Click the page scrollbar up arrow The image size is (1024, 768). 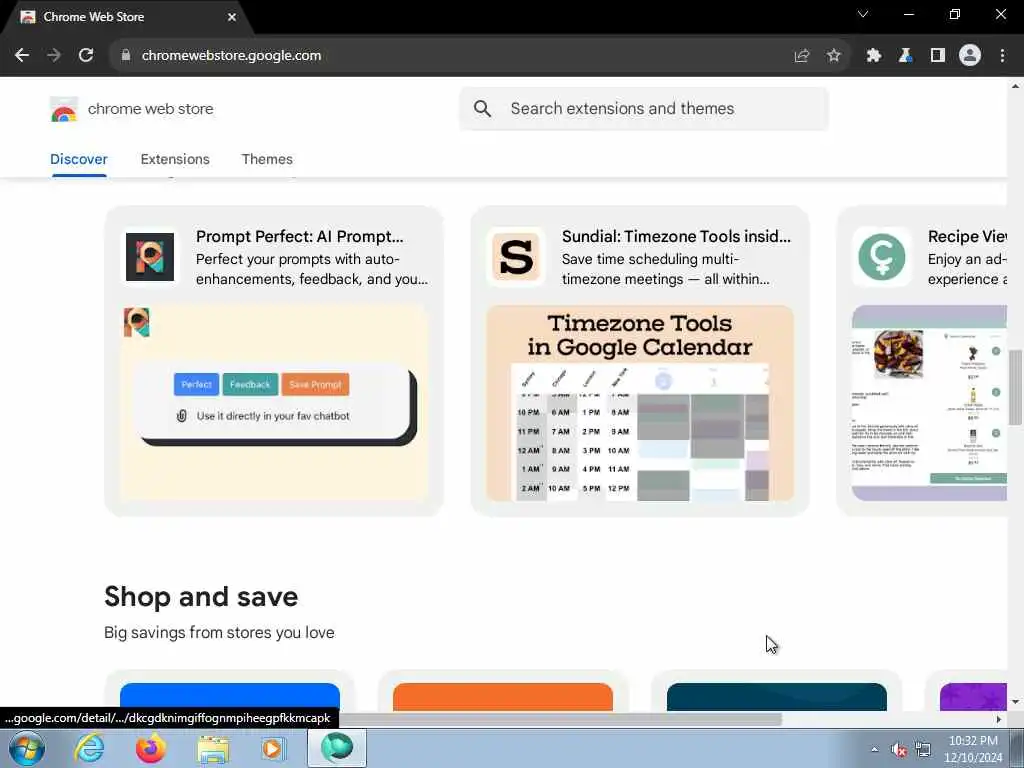[x=1015, y=86]
